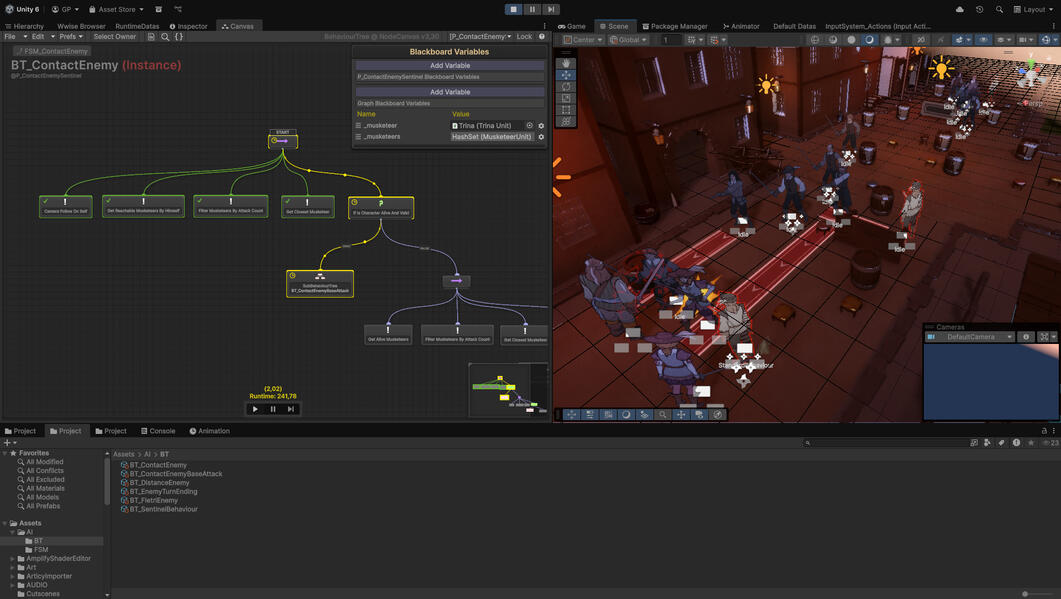The image size is (1061, 599).
Task: Click the Unity Cloud icon
Action: 960,9
